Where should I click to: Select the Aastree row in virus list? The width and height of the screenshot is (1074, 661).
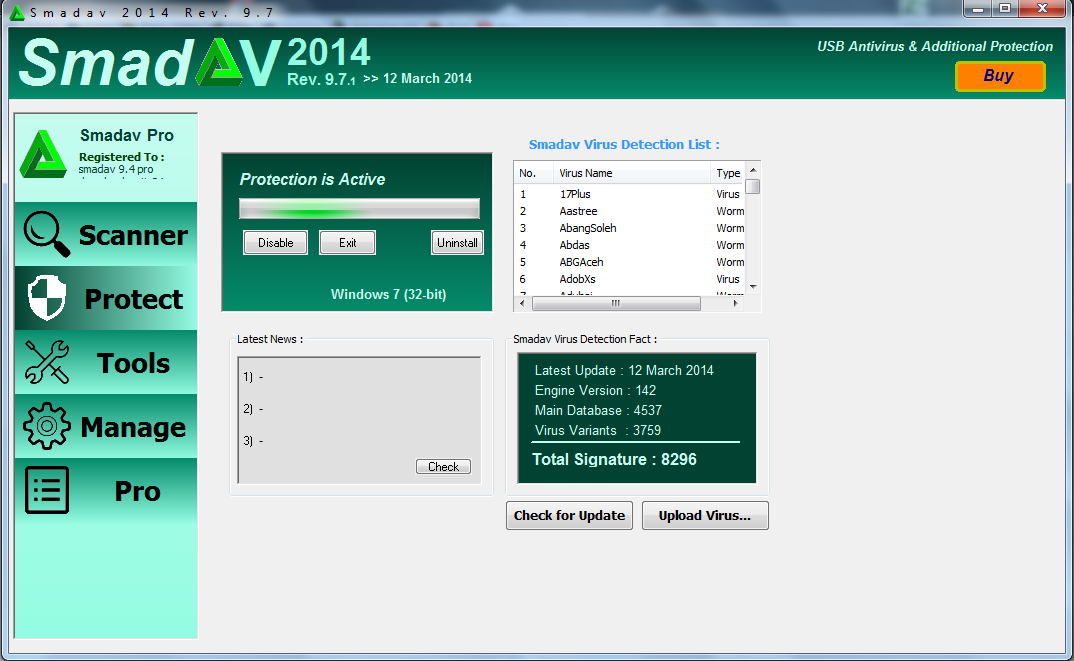(629, 212)
